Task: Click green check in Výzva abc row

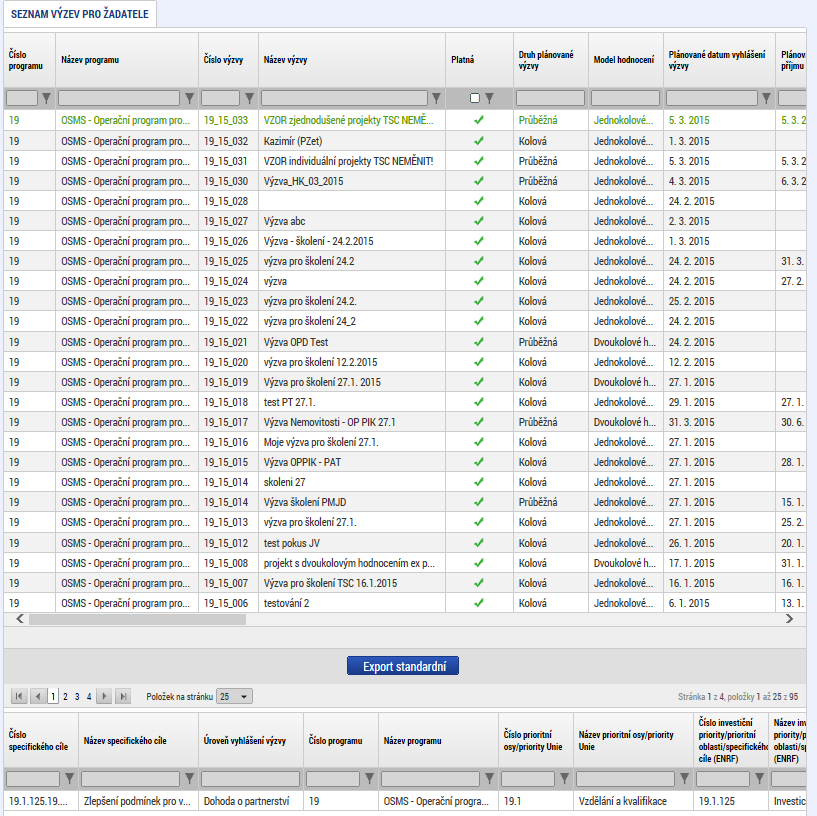Action: coord(479,221)
